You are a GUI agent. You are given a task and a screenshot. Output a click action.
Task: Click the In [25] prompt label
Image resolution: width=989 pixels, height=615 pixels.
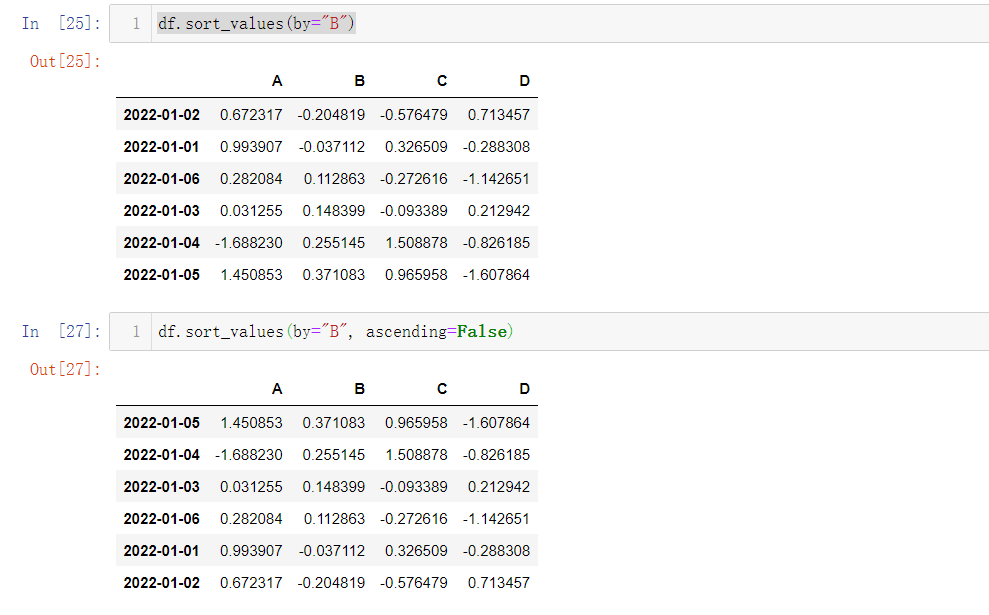tap(61, 23)
